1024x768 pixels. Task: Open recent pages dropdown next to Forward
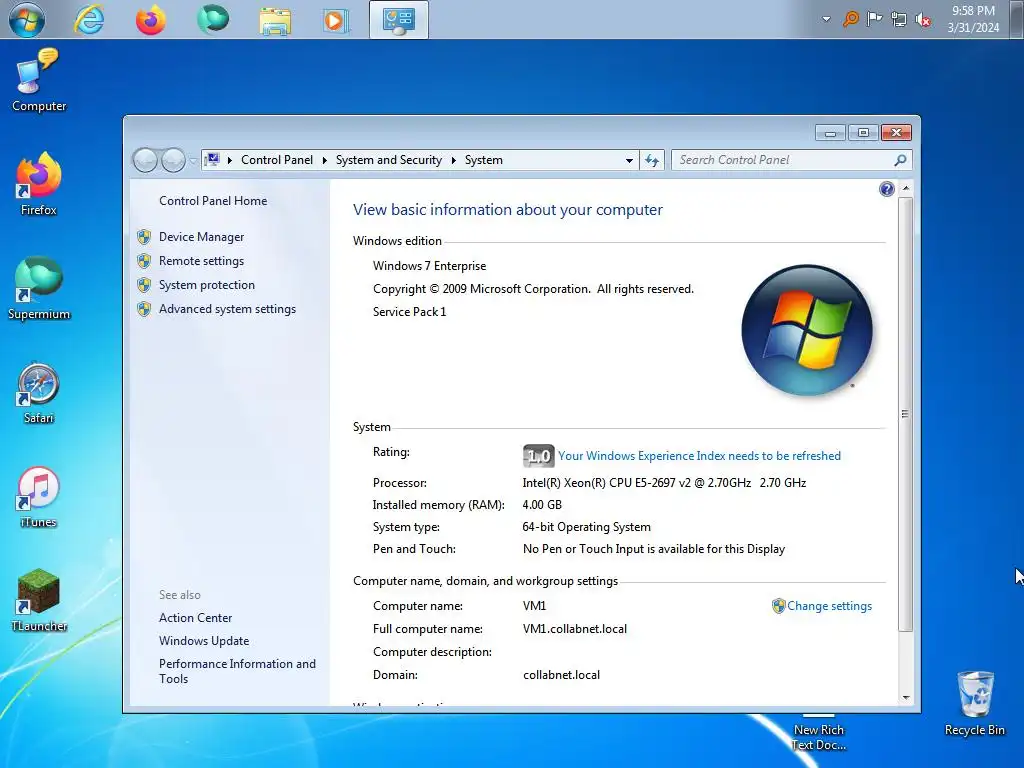193,160
